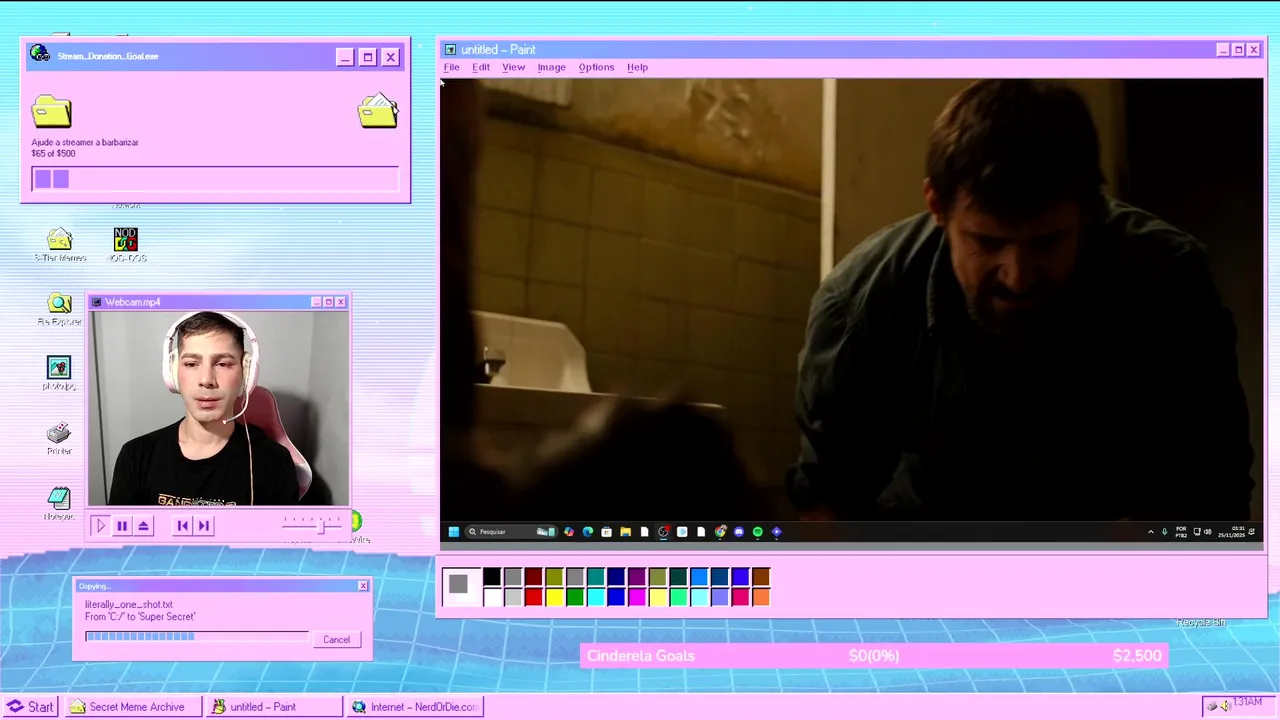
Task: Launch the NOD-DOS desktop icon
Action: click(x=125, y=244)
